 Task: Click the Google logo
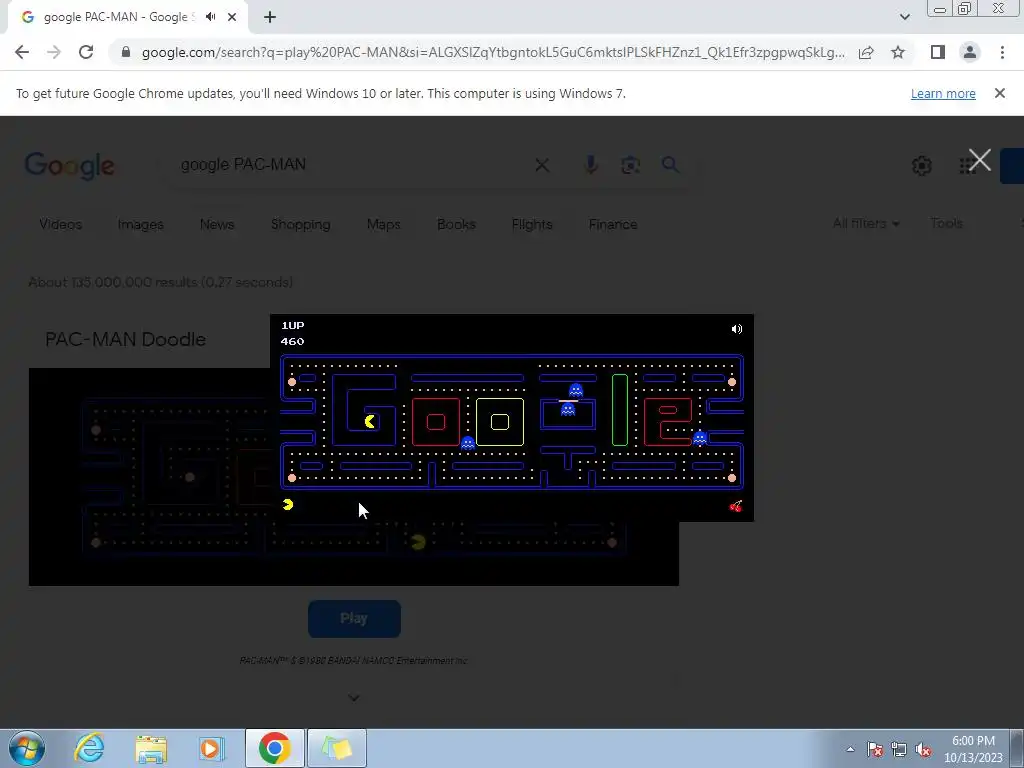coord(69,166)
